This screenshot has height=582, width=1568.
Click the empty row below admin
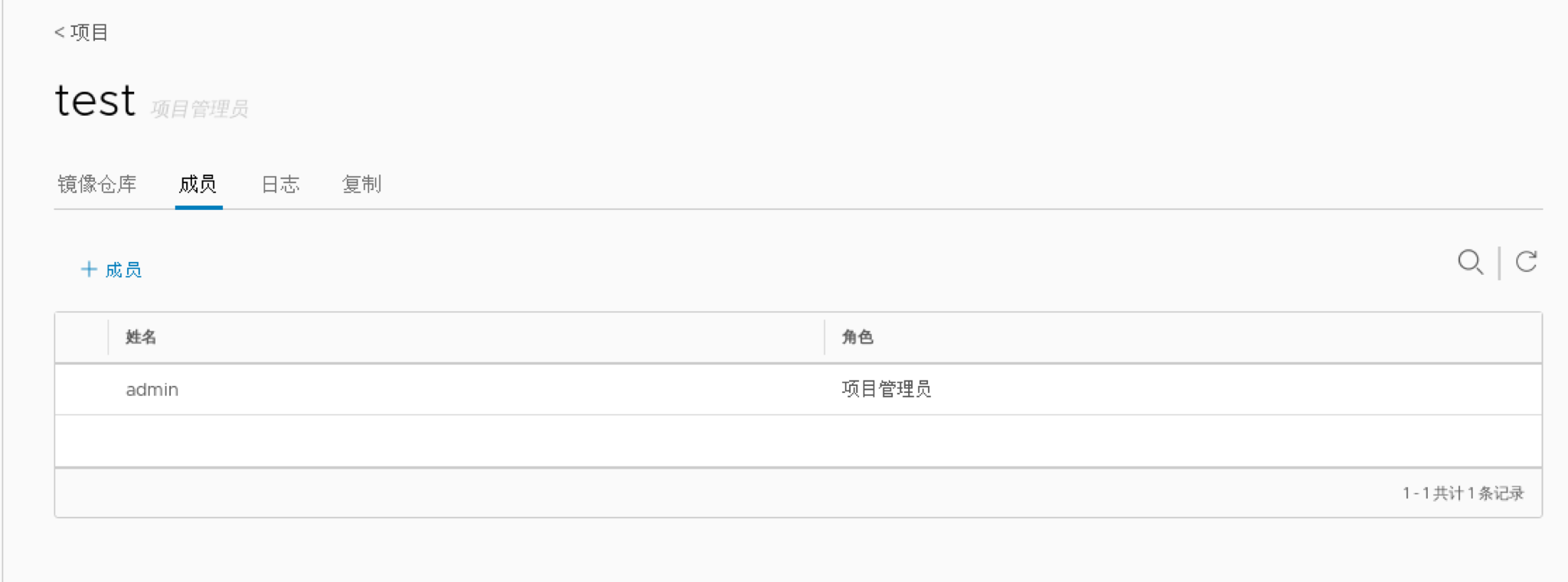coord(796,441)
